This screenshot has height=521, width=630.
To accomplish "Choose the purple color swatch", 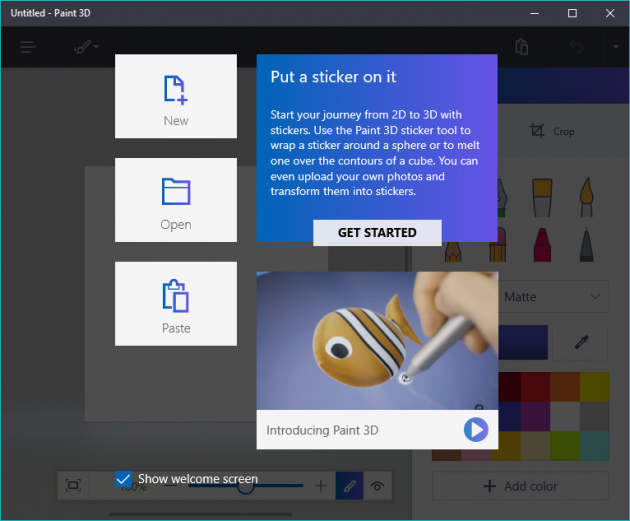I will 535,417.
